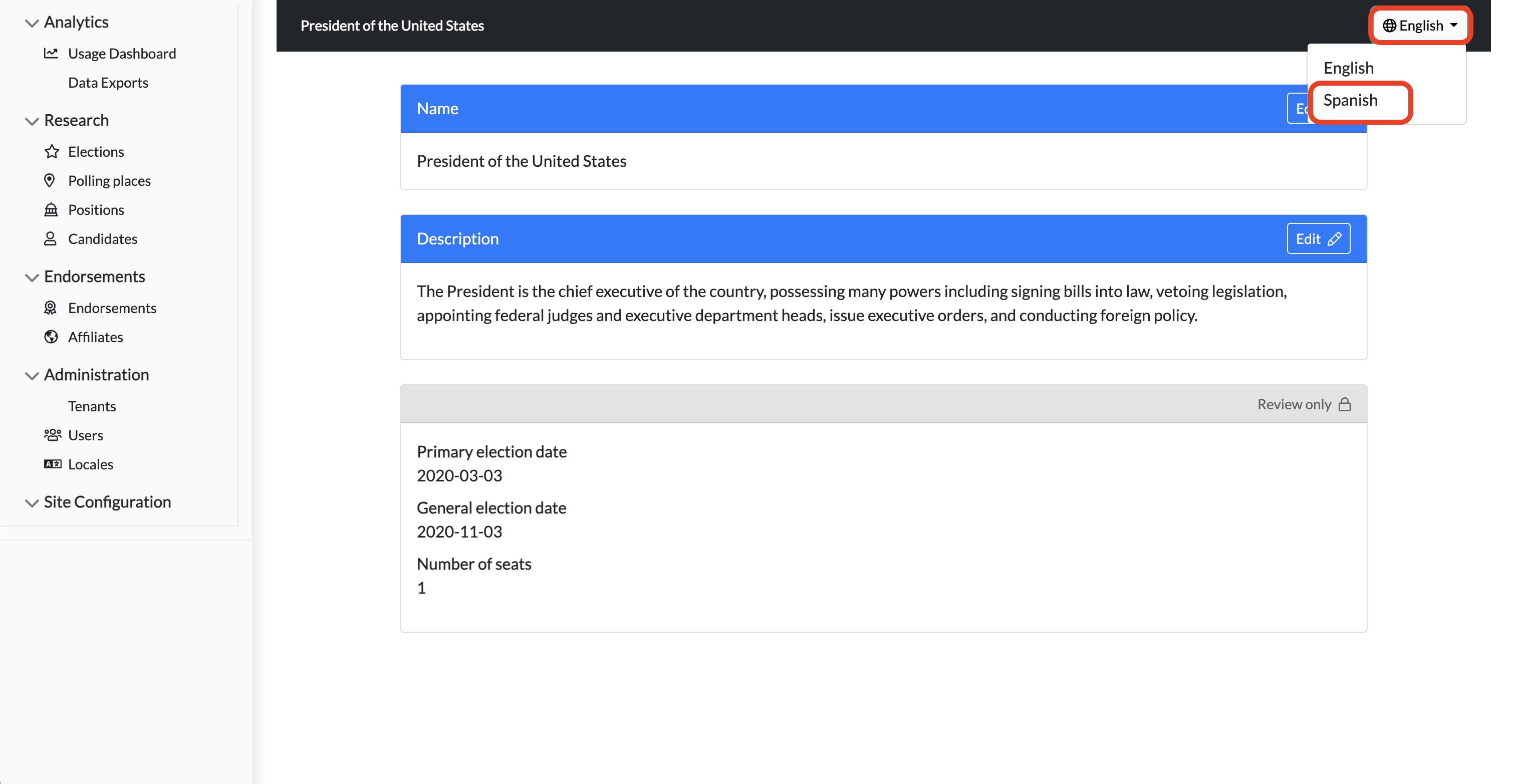Image resolution: width=1513 pixels, height=784 pixels.
Task: Click the Users group icon
Action: coord(52,434)
